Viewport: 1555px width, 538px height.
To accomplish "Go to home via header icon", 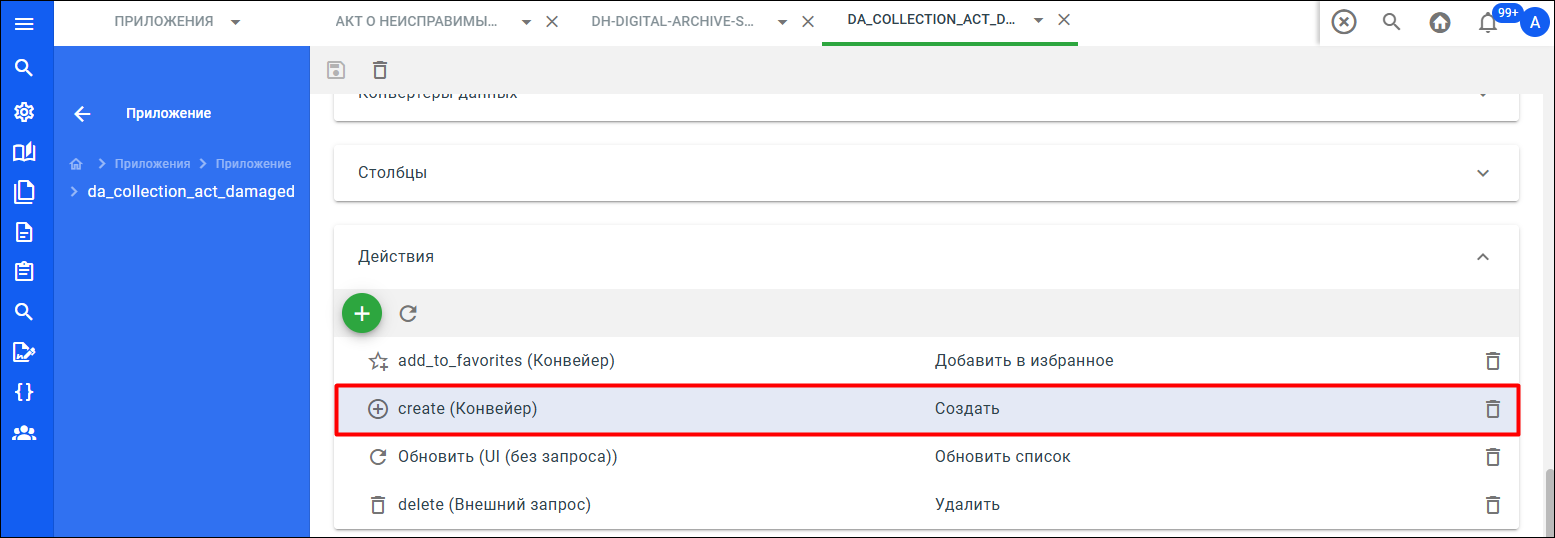I will tap(1440, 22).
